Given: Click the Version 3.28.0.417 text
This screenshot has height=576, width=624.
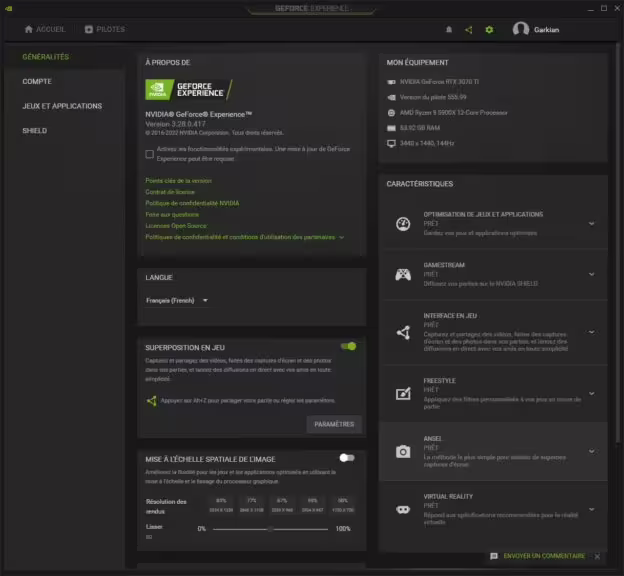Looking at the screenshot, I should [x=176, y=124].
